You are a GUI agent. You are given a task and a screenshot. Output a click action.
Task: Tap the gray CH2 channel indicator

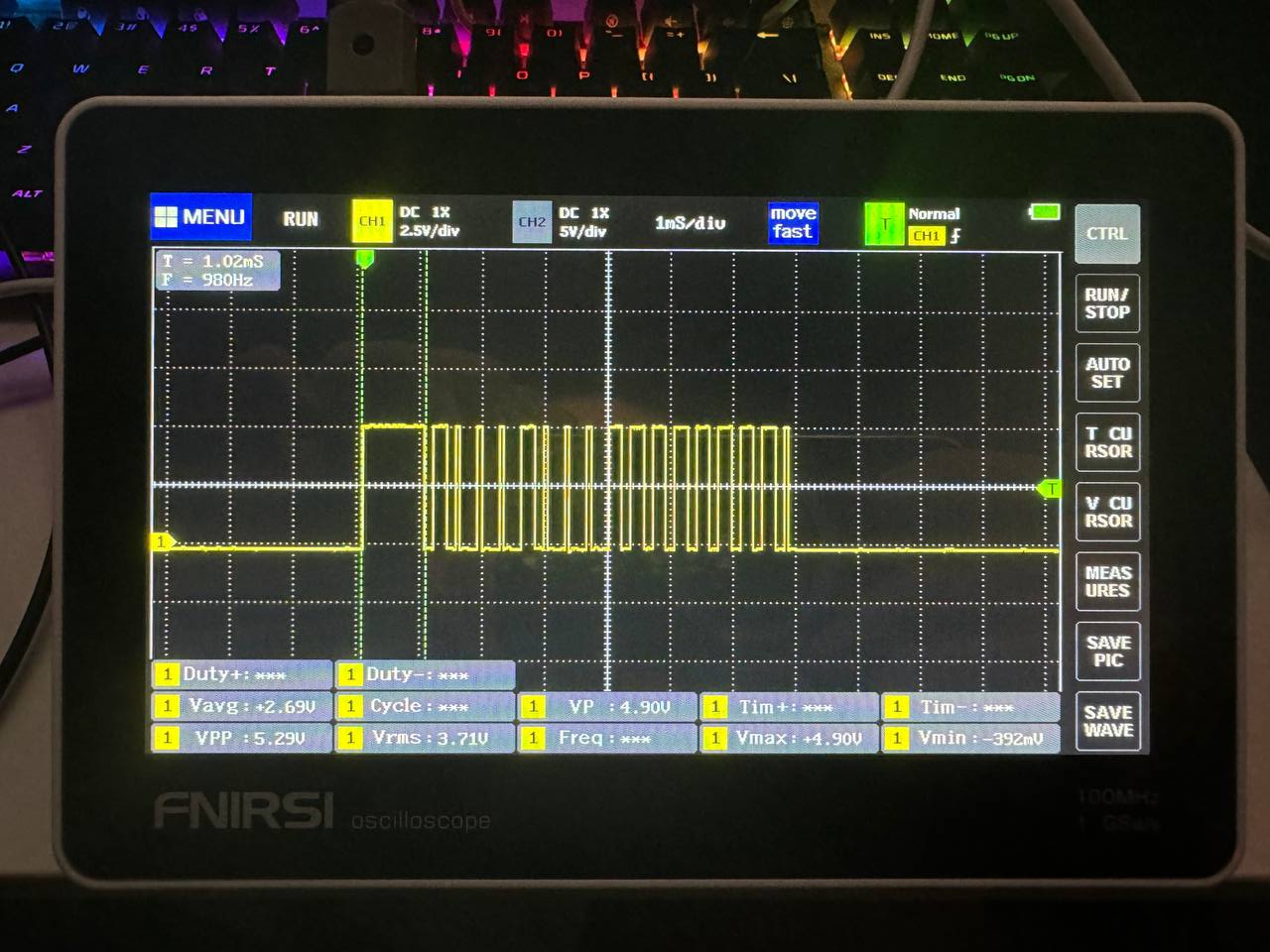532,222
